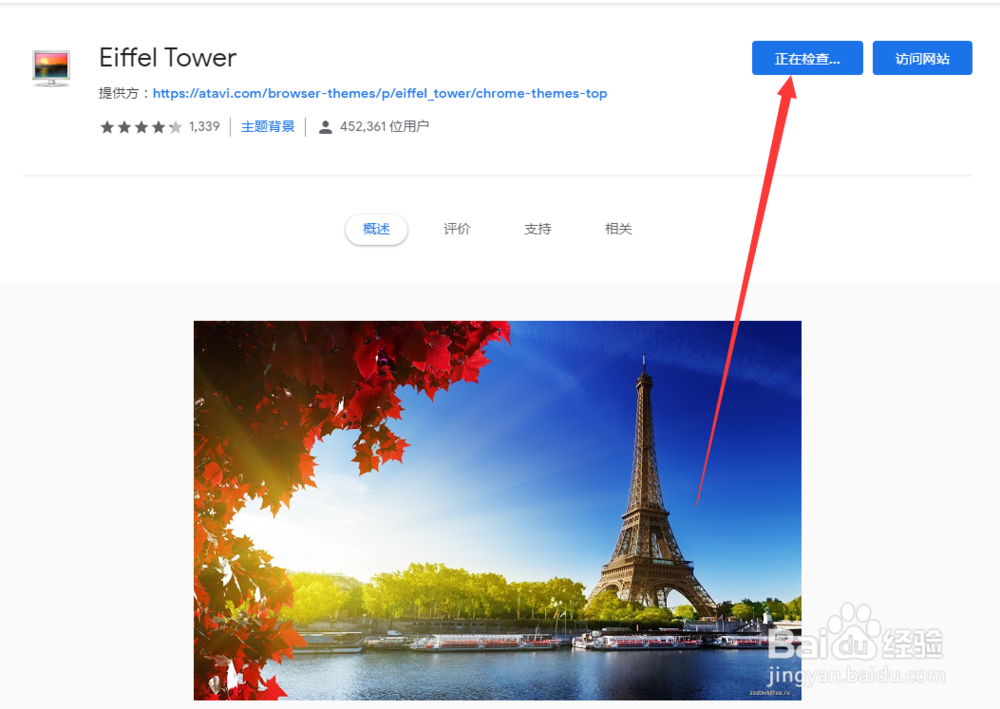The width and height of the screenshot is (1000, 709).
Task: Click the Eiffel Tower theme thumbnail icon
Action: (51, 68)
